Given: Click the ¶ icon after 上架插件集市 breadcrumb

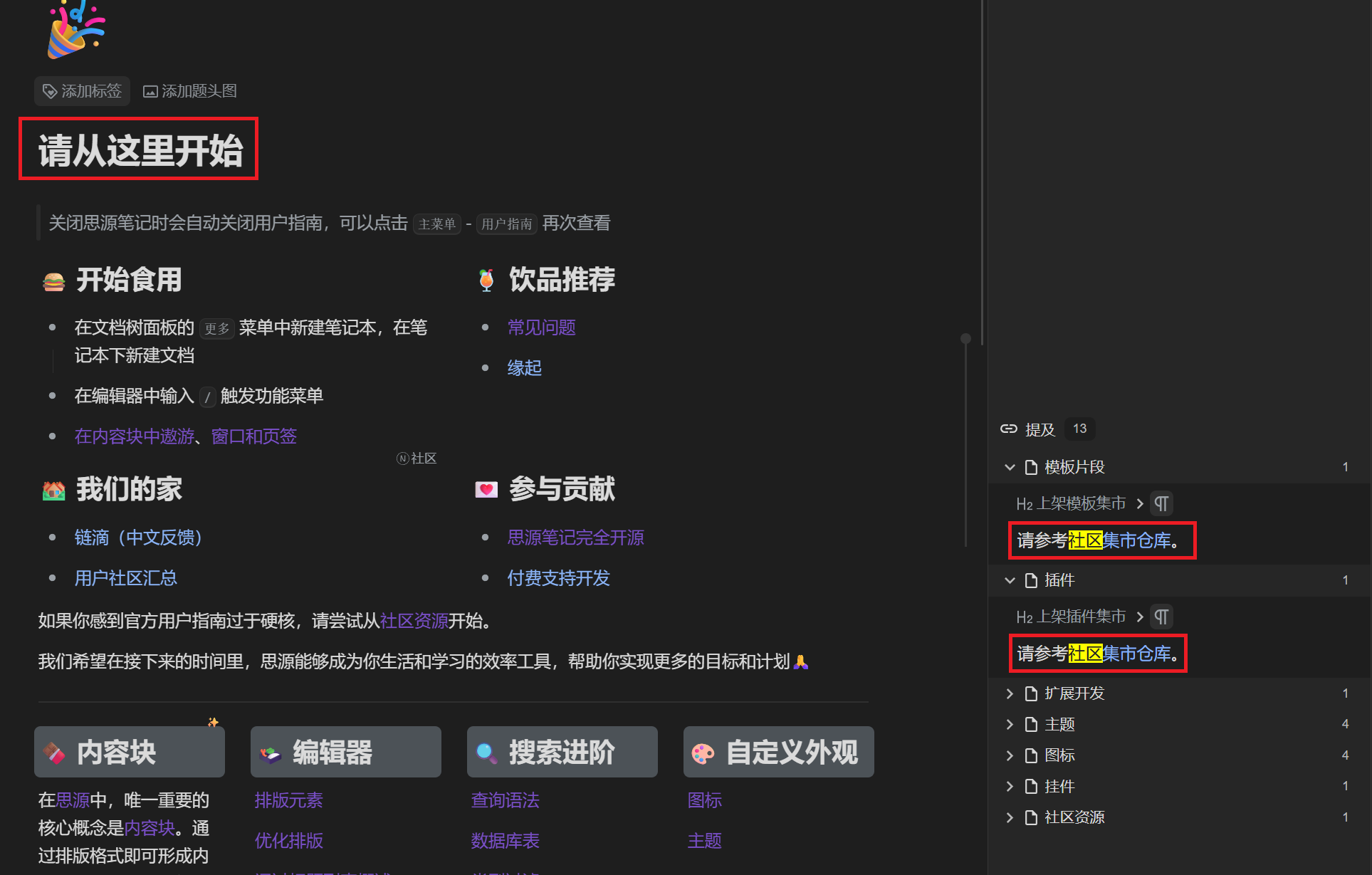Looking at the screenshot, I should click(1161, 617).
